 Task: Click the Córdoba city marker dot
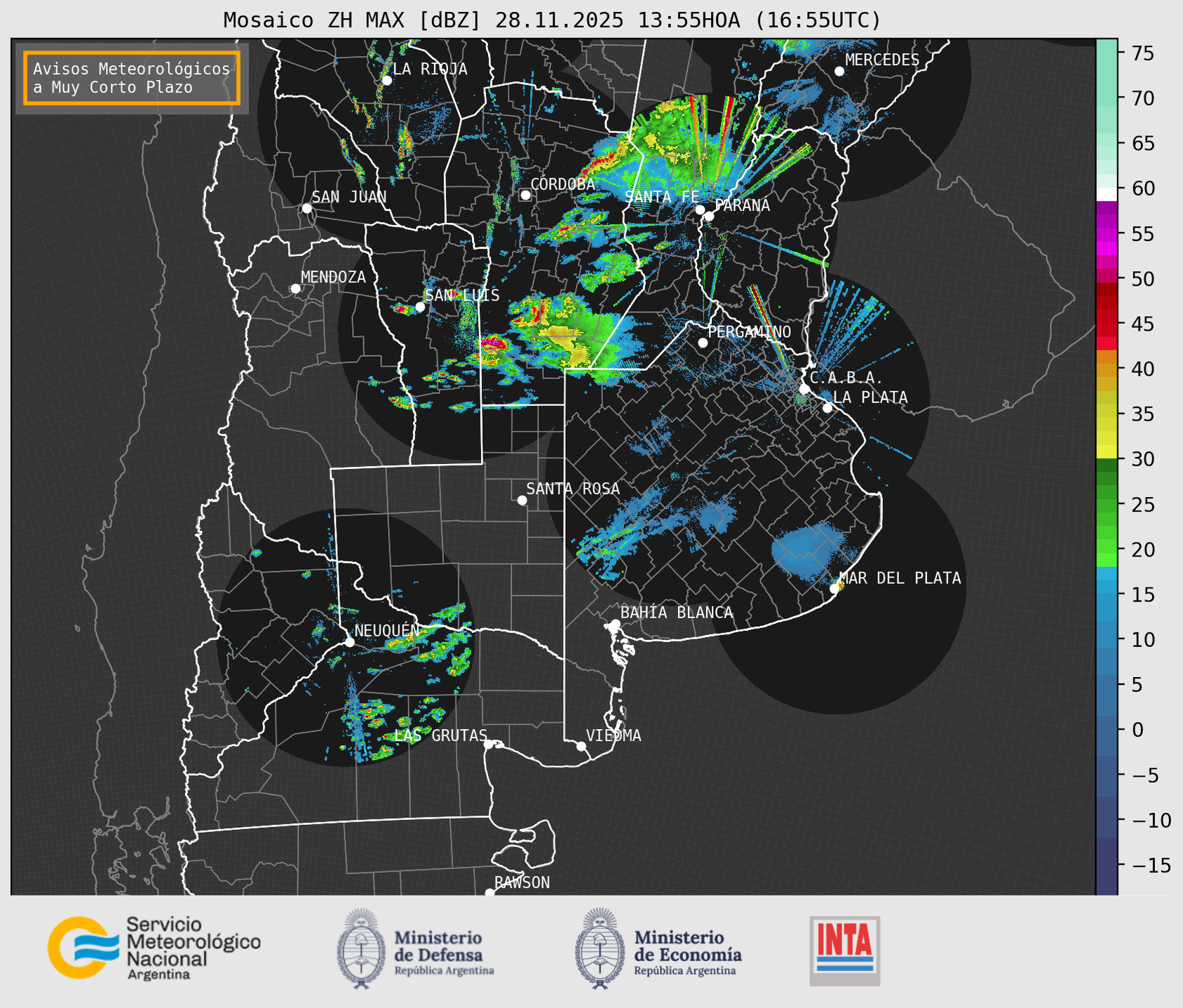(525, 195)
